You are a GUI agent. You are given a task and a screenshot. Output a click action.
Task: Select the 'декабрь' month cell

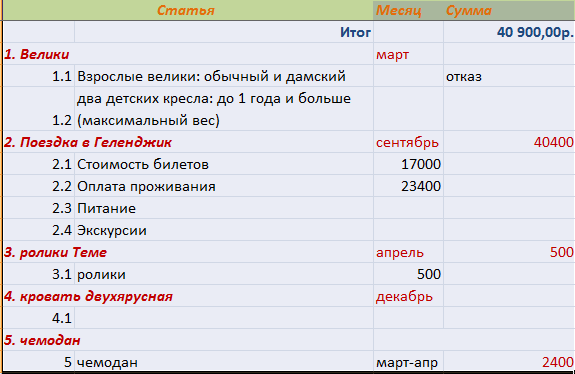tap(408, 296)
